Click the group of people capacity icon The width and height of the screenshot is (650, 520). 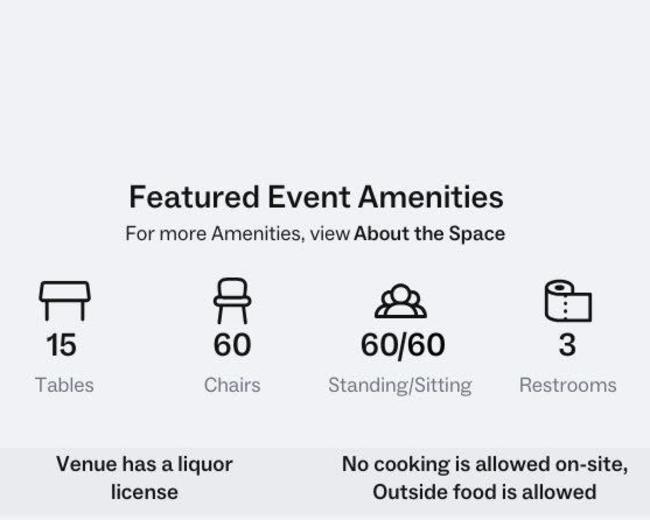(x=400, y=301)
